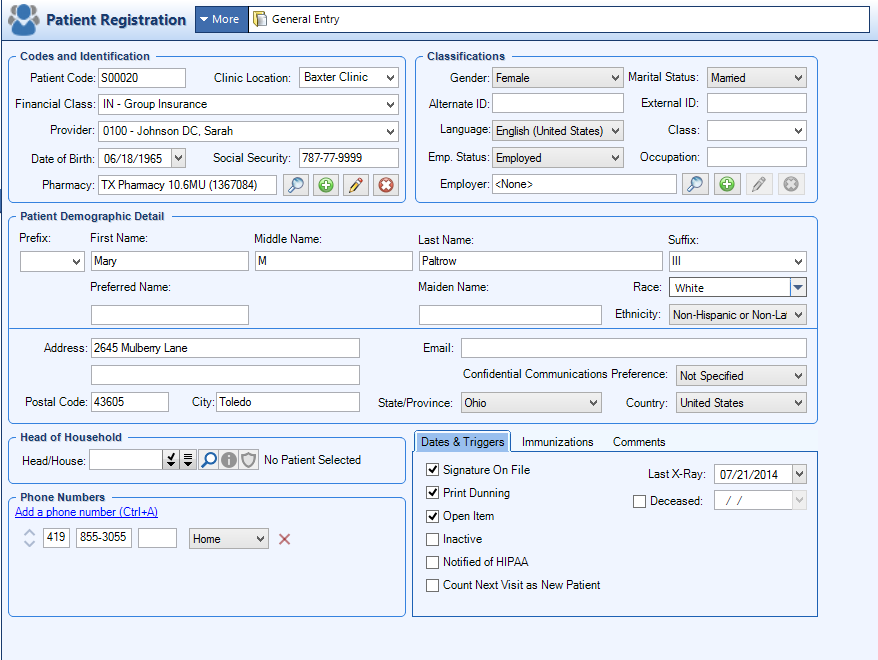Search for head of household patient

(x=208, y=460)
